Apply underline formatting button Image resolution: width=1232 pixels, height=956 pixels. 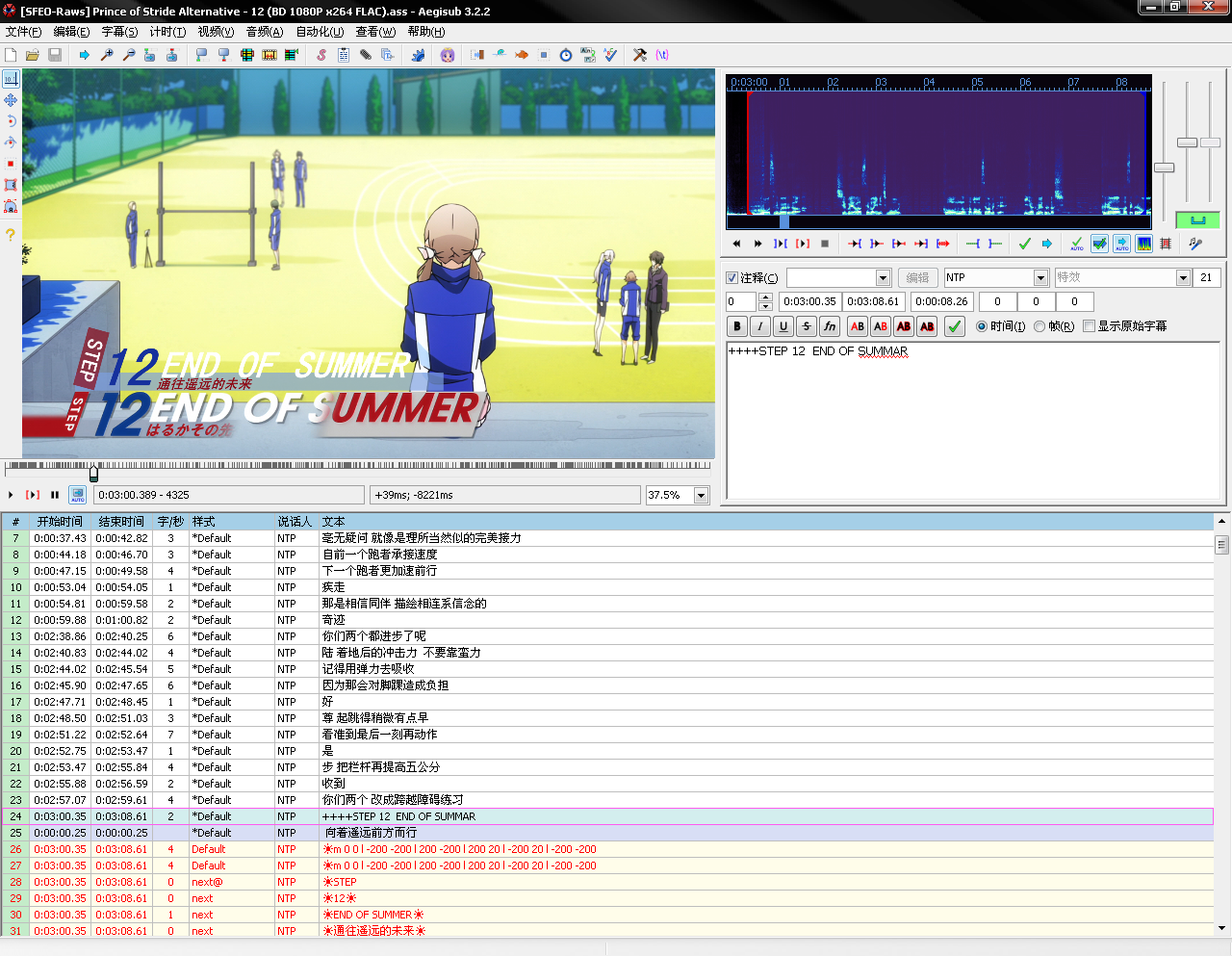coord(783,326)
